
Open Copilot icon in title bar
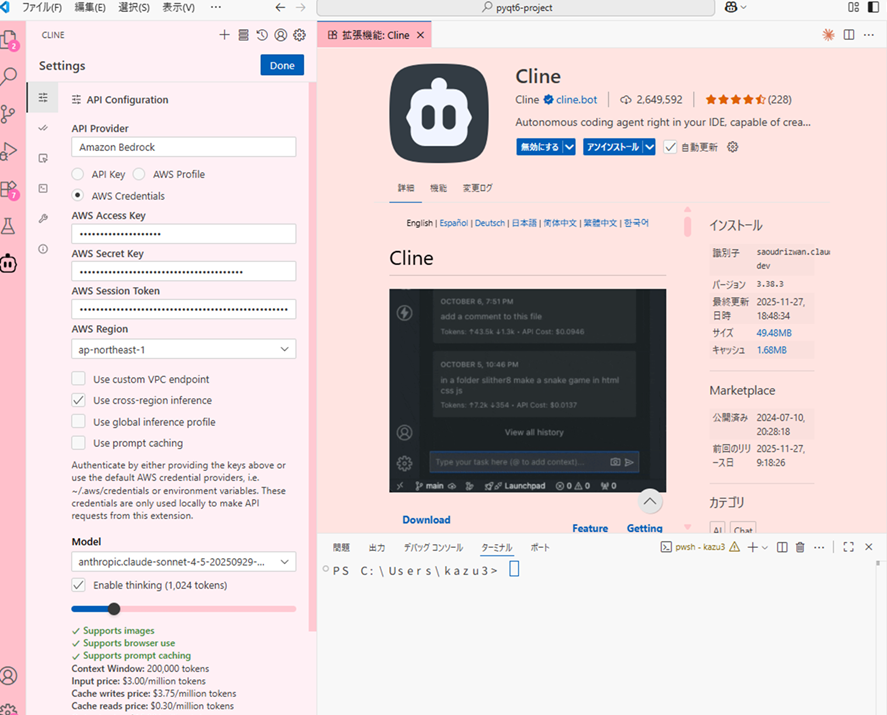(731, 7)
